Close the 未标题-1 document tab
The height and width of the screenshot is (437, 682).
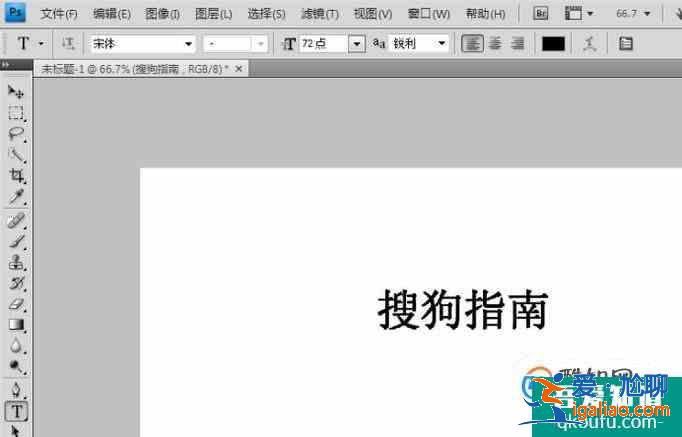[238, 69]
